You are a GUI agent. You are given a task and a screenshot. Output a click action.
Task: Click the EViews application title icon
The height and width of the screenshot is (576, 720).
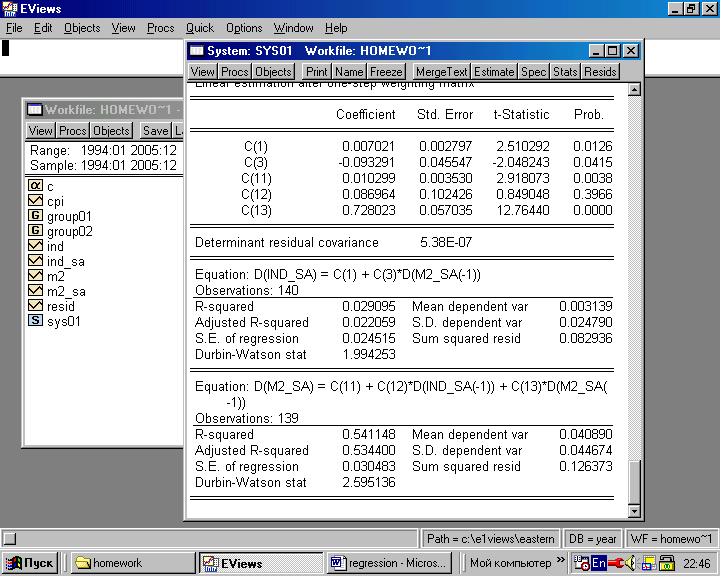10,9
